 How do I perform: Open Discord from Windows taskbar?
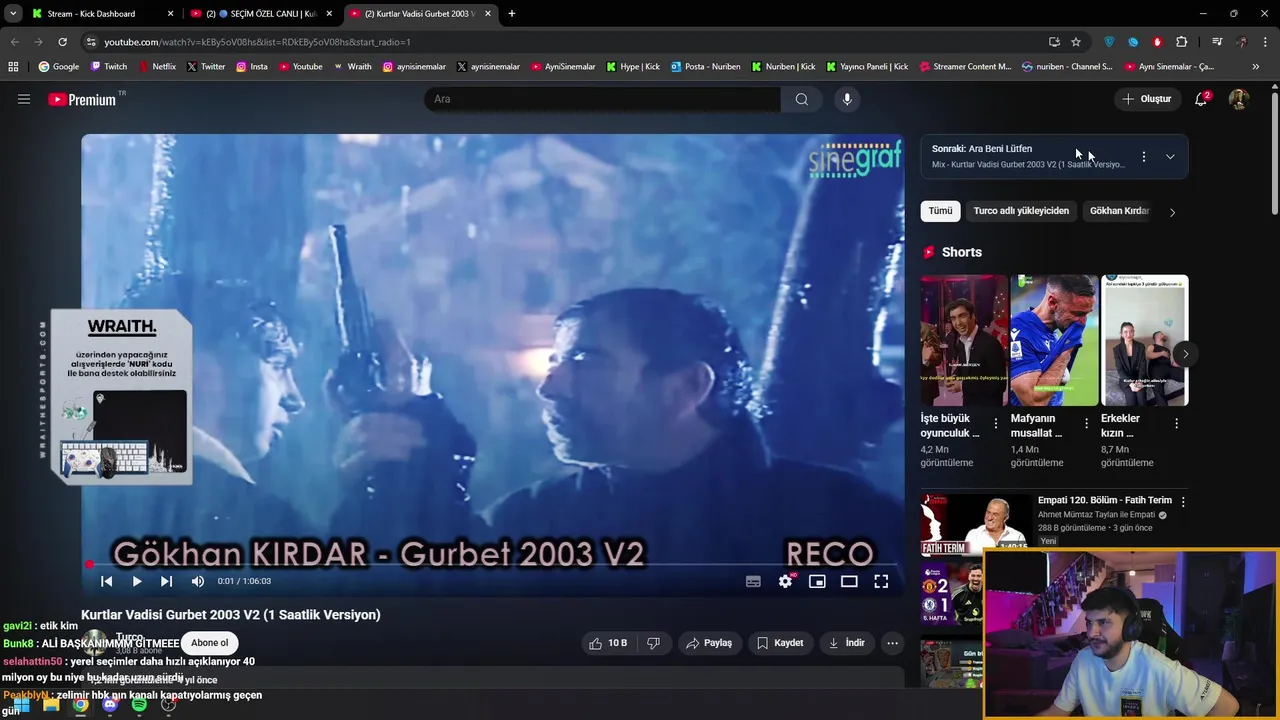tap(110, 705)
